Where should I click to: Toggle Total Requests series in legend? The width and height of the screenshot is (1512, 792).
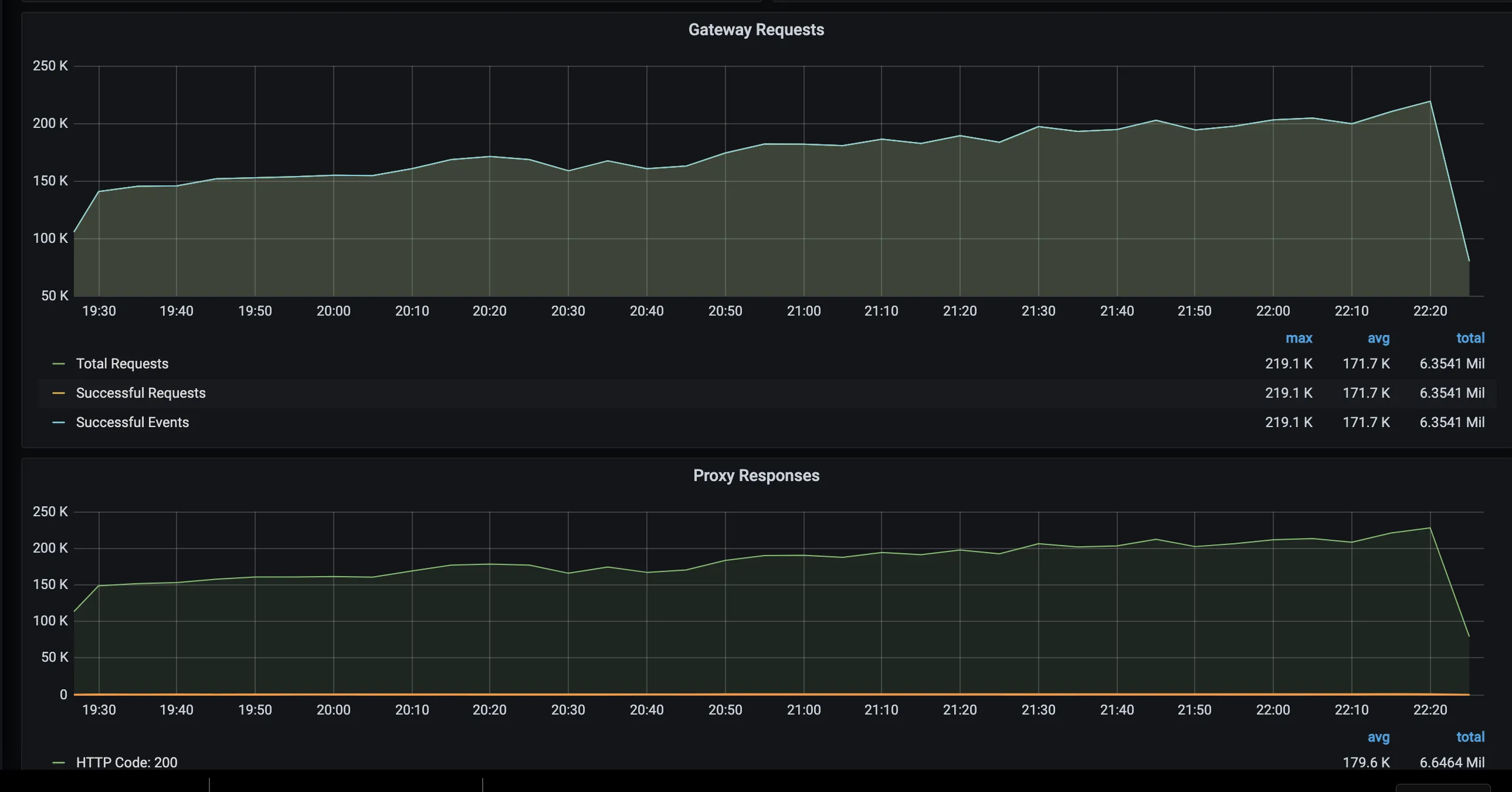(x=122, y=363)
